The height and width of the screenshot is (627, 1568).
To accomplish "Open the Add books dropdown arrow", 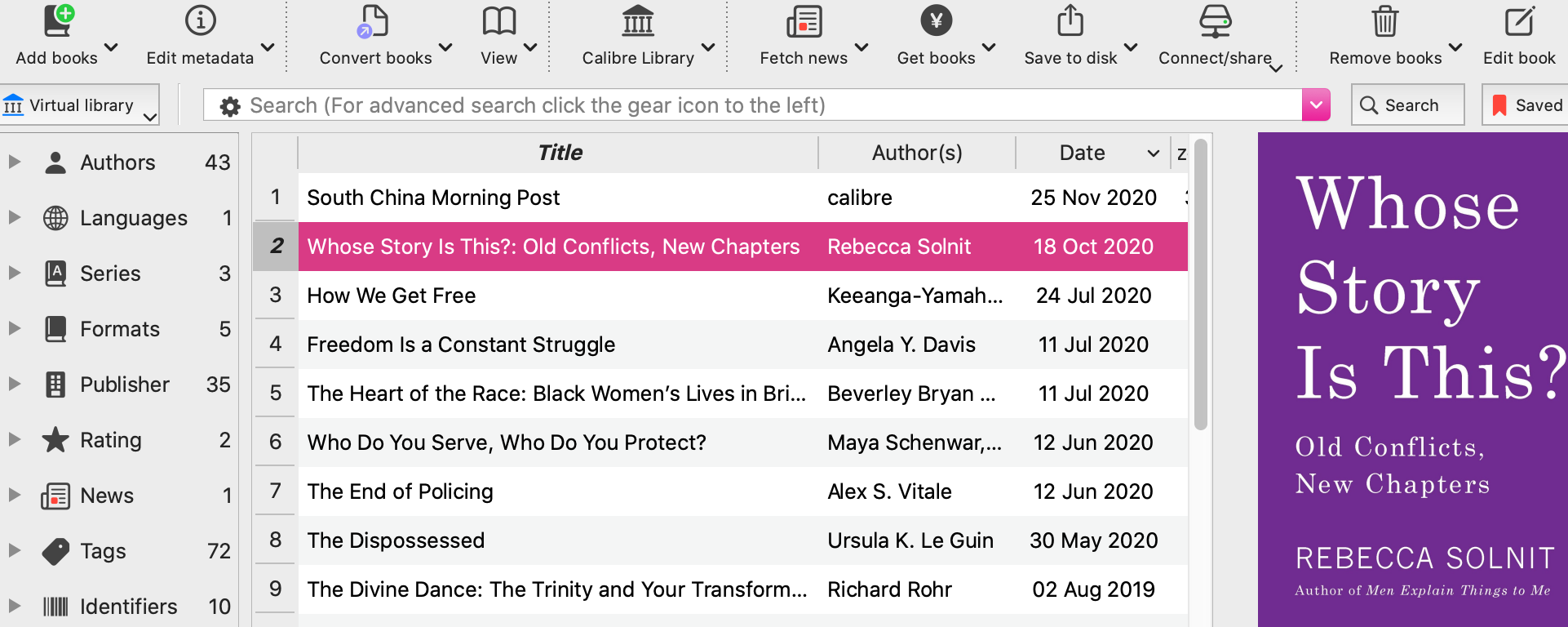I will click(x=112, y=47).
